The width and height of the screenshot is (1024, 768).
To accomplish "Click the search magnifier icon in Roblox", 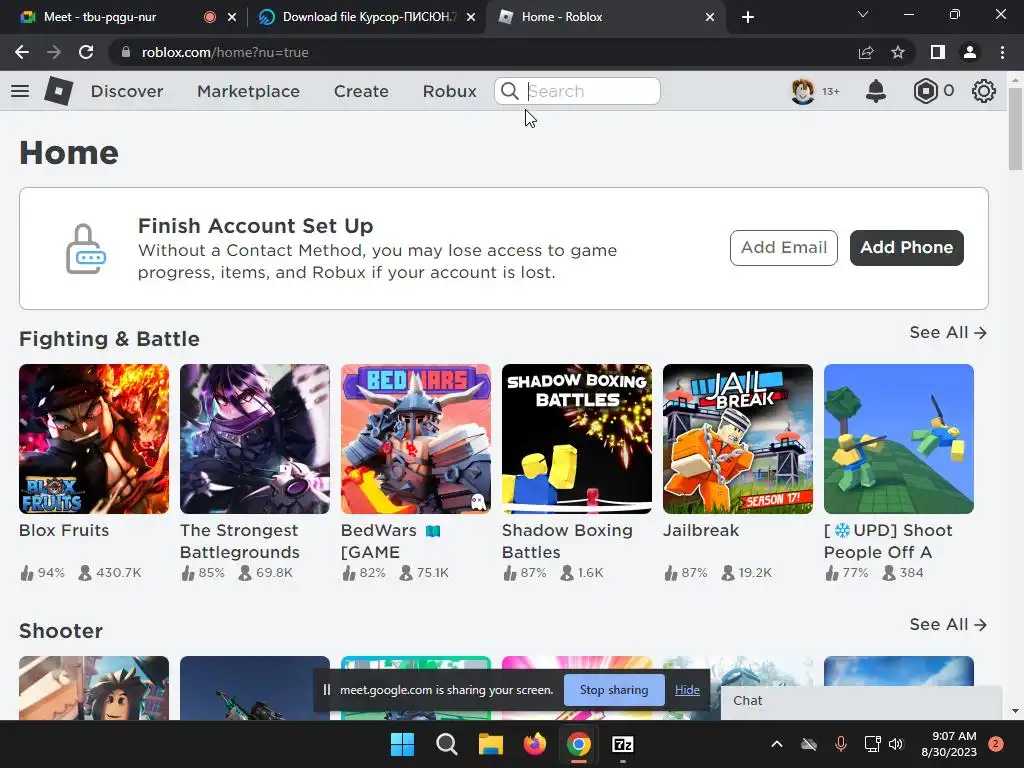I will [510, 91].
